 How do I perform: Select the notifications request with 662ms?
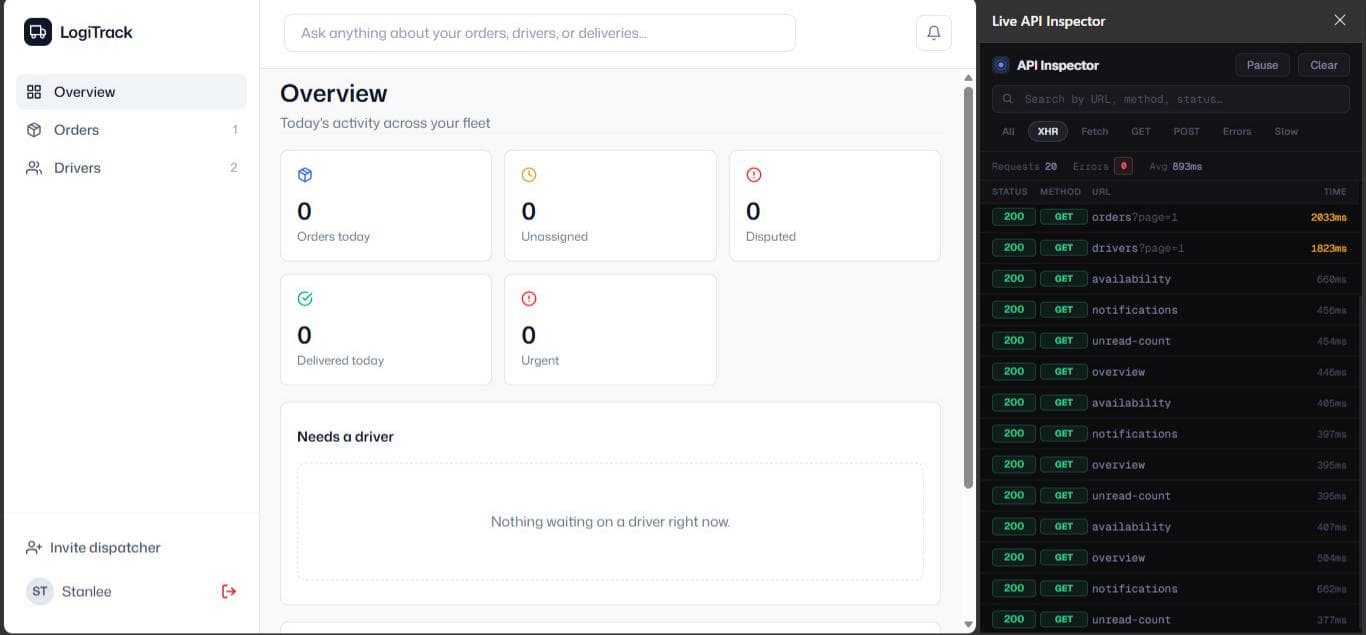[1171, 589]
